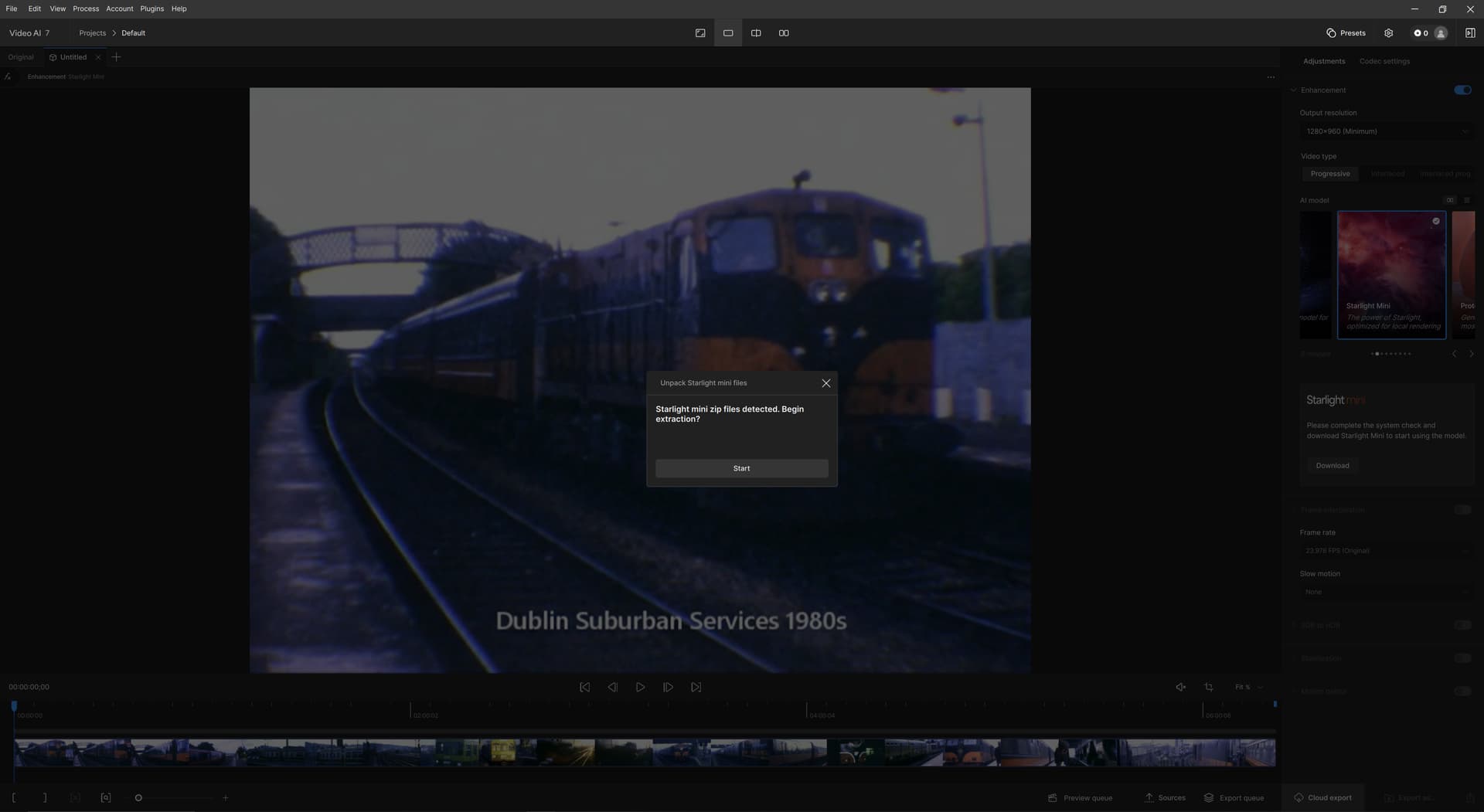Select side-by-side comparison view

pyautogui.click(x=783, y=33)
